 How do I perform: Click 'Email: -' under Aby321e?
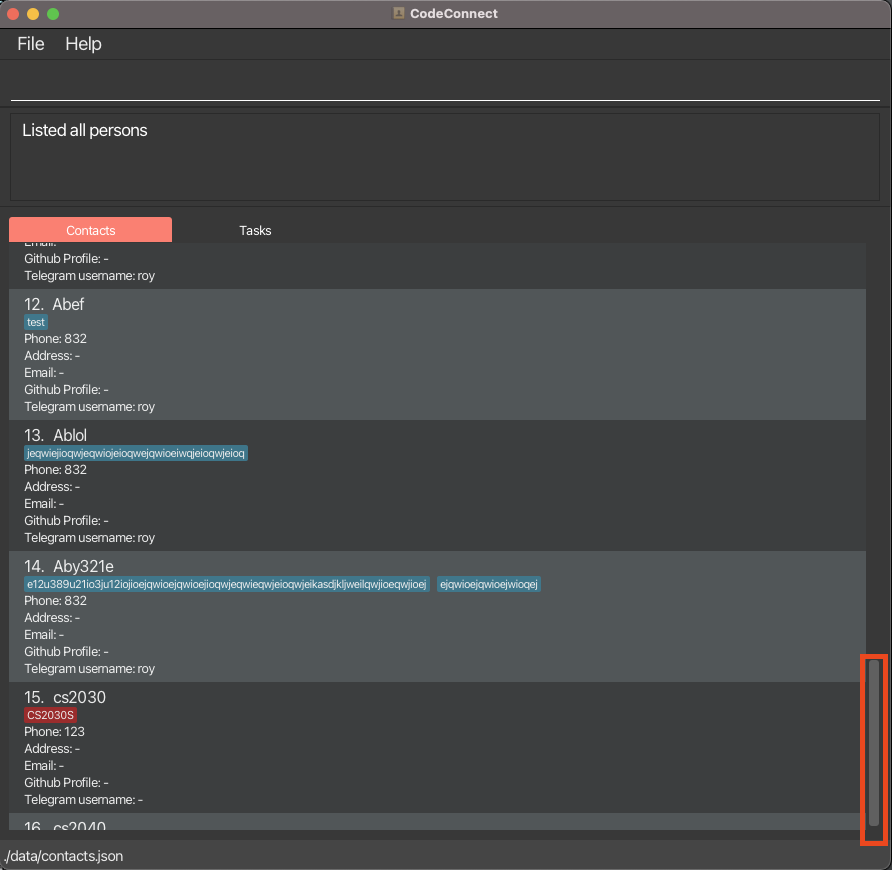pos(44,634)
